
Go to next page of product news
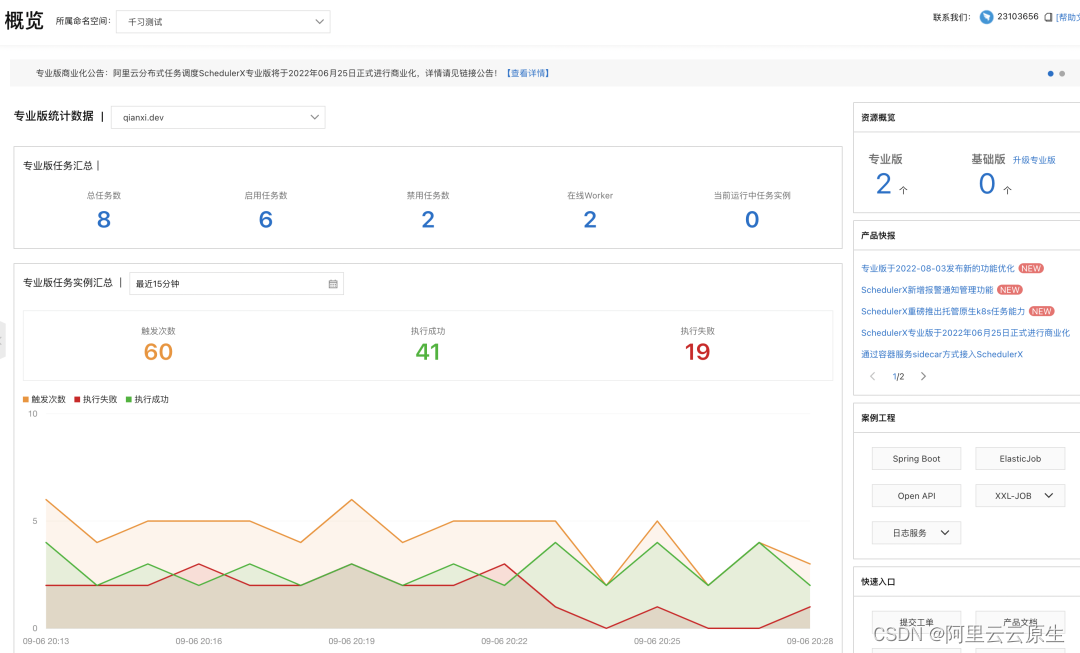(924, 376)
